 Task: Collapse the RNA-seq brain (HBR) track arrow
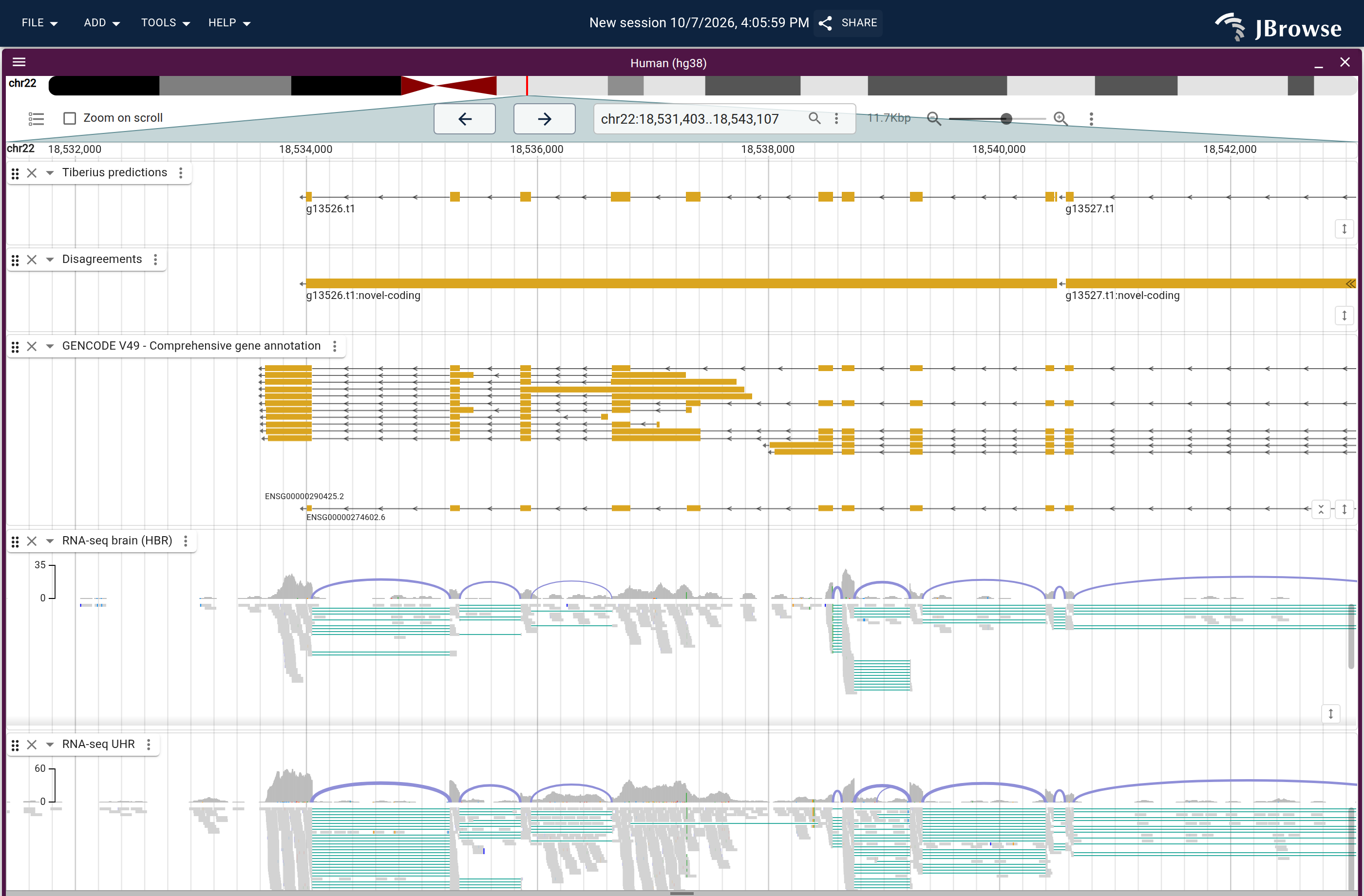(x=50, y=541)
